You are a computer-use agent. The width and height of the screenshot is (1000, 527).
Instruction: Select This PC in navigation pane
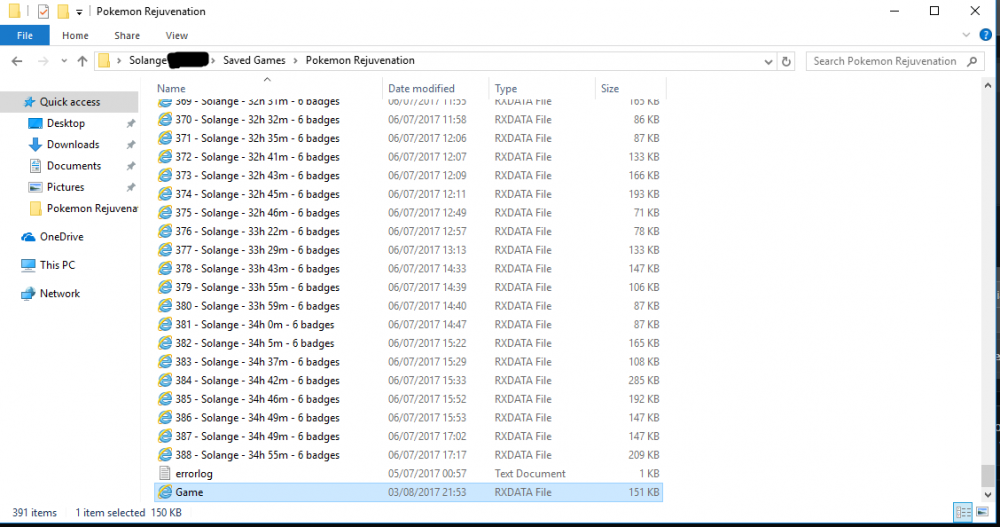pos(57,265)
